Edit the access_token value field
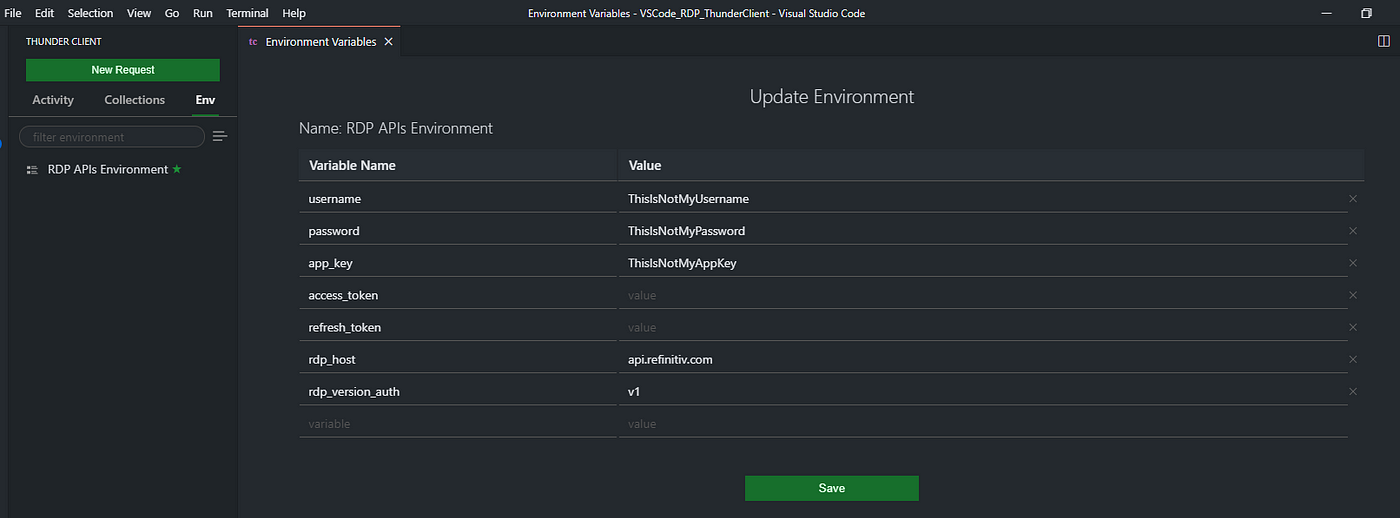This screenshot has width=1400, height=518. pos(982,295)
